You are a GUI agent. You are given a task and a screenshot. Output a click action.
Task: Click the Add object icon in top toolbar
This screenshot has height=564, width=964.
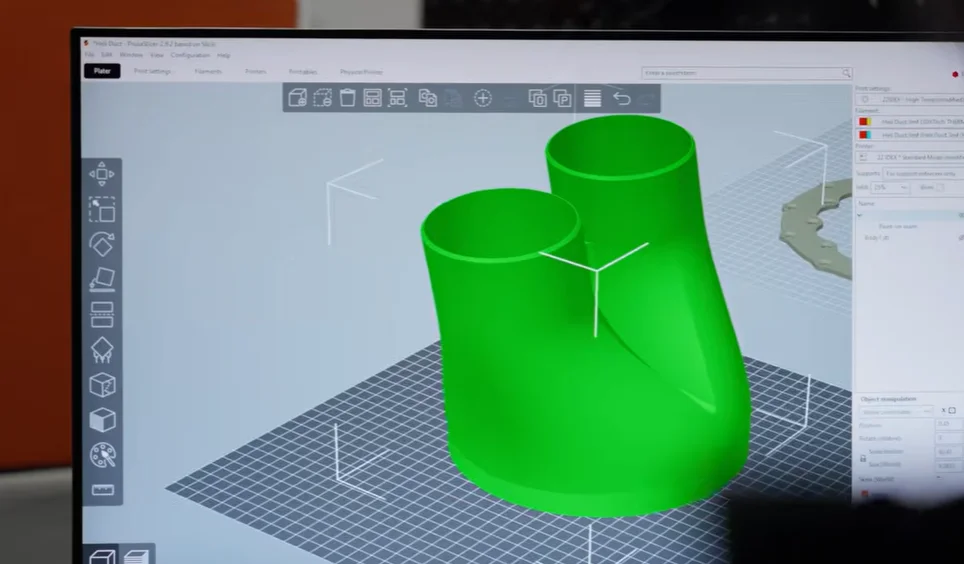click(x=297, y=97)
